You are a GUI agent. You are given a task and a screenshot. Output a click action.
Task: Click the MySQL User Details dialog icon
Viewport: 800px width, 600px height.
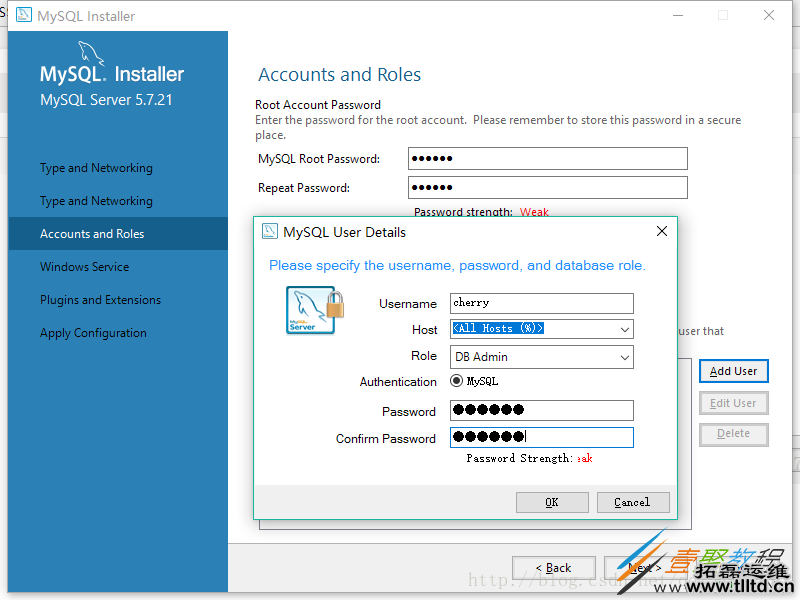(x=268, y=231)
